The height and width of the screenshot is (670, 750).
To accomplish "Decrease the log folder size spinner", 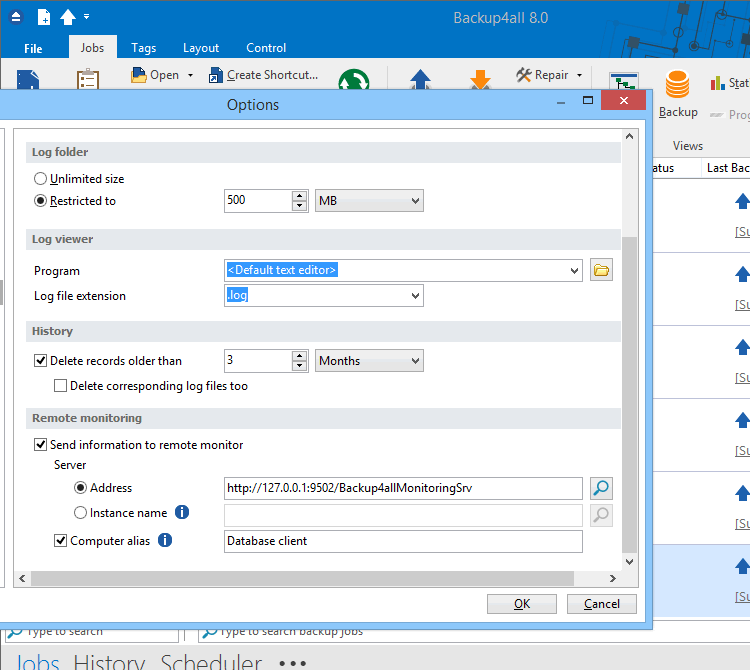I will coord(299,206).
